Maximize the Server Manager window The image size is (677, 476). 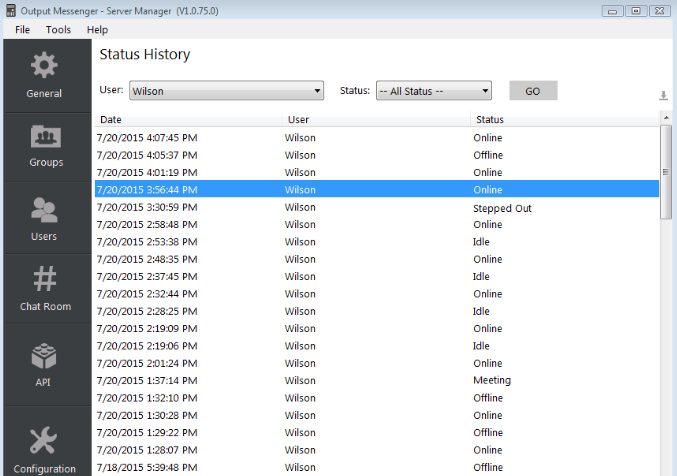(x=636, y=11)
